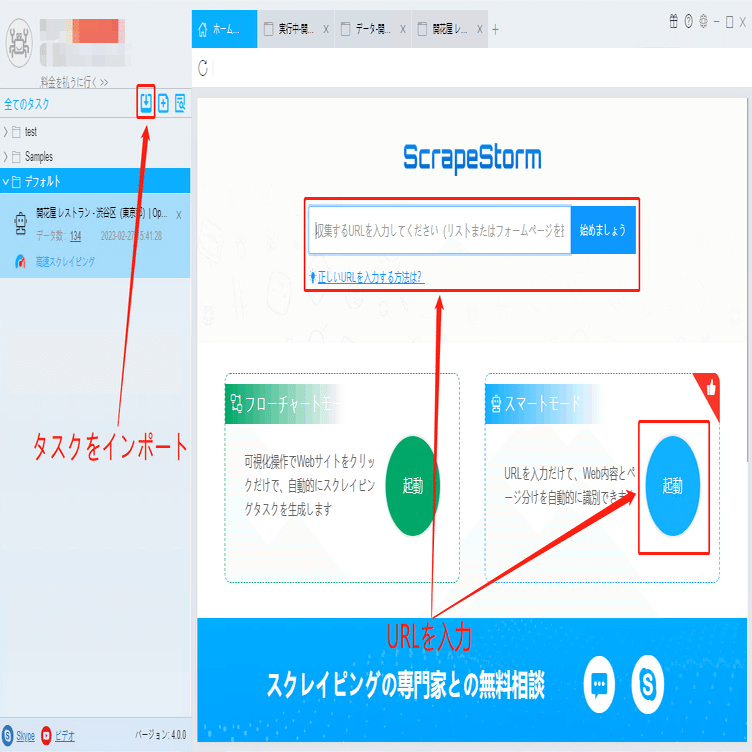The height and width of the screenshot is (752, 752).
Task: Switch to the ホーム tab
Action: click(224, 29)
